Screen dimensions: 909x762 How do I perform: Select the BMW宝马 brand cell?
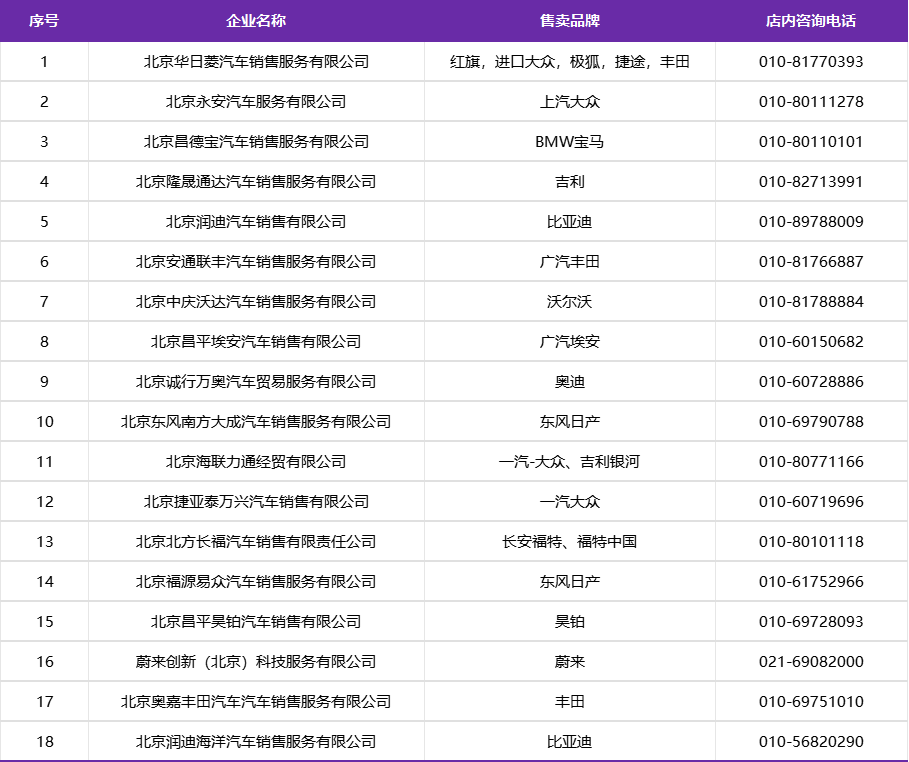click(x=570, y=142)
